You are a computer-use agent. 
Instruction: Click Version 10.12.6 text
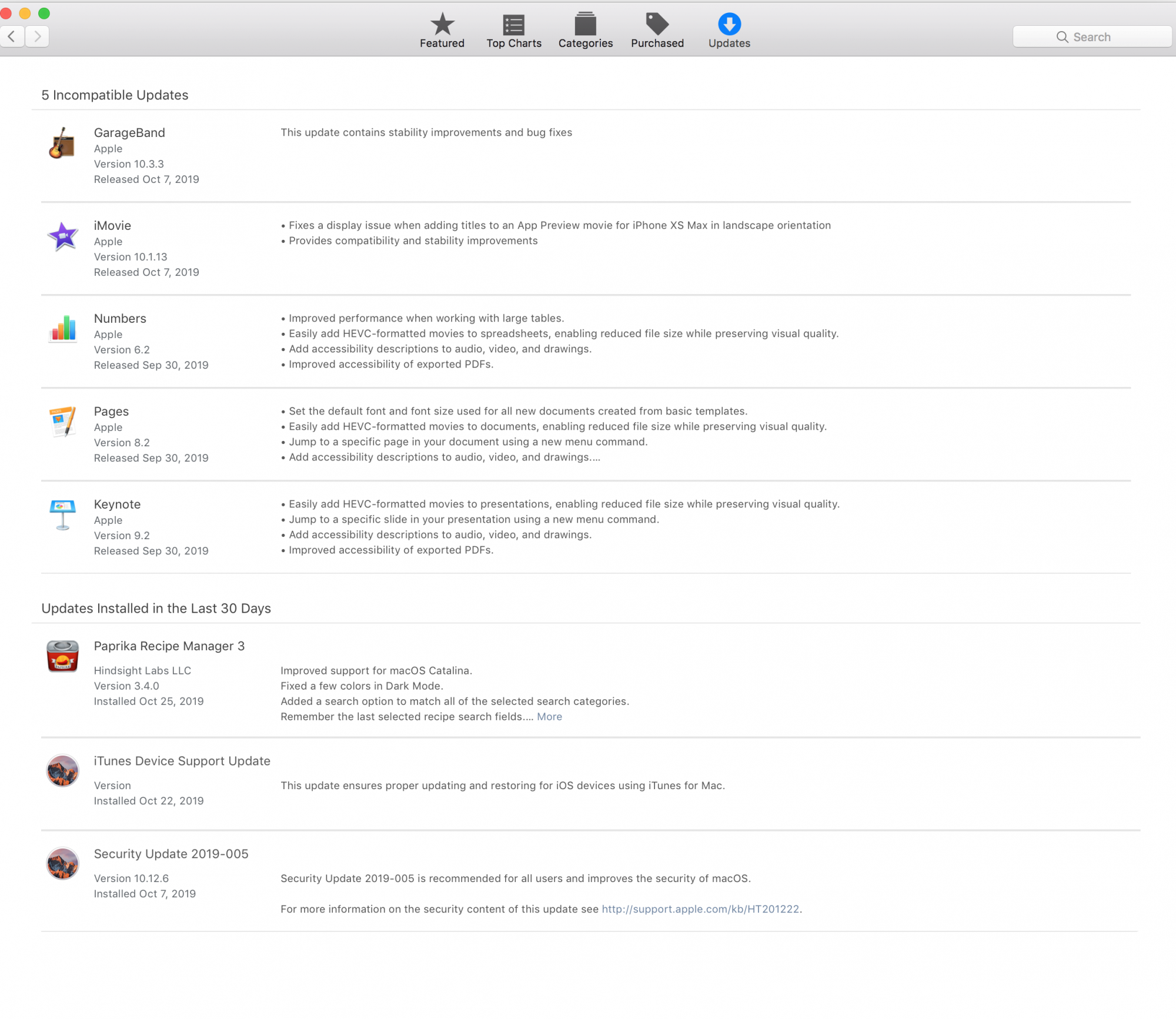point(131,878)
